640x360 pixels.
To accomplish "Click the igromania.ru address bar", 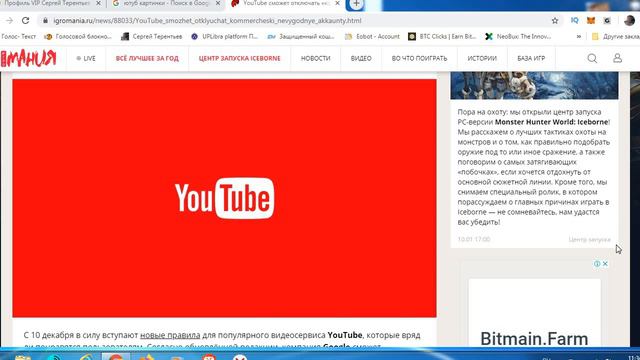I will (294, 20).
